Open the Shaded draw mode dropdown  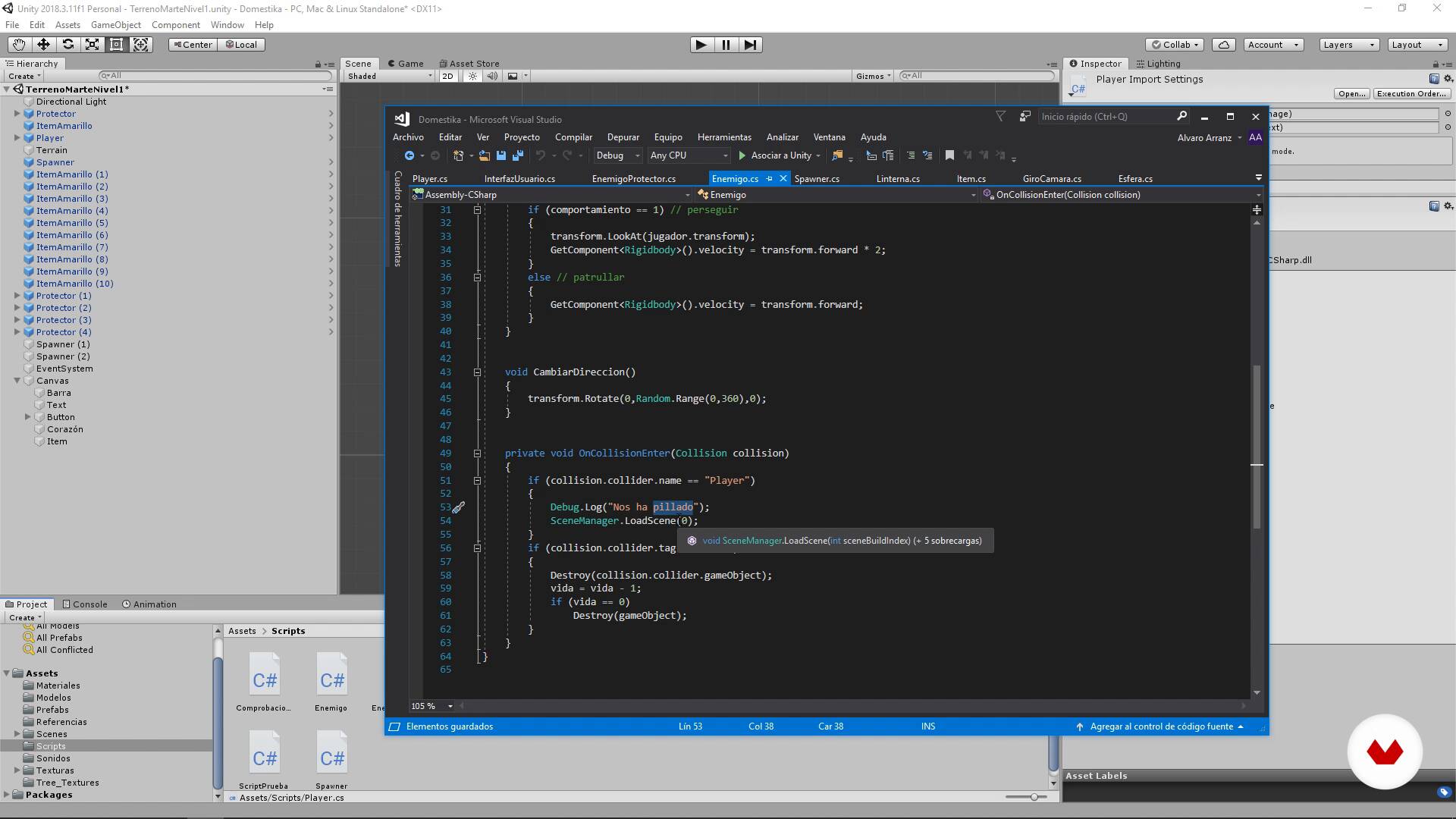point(390,76)
